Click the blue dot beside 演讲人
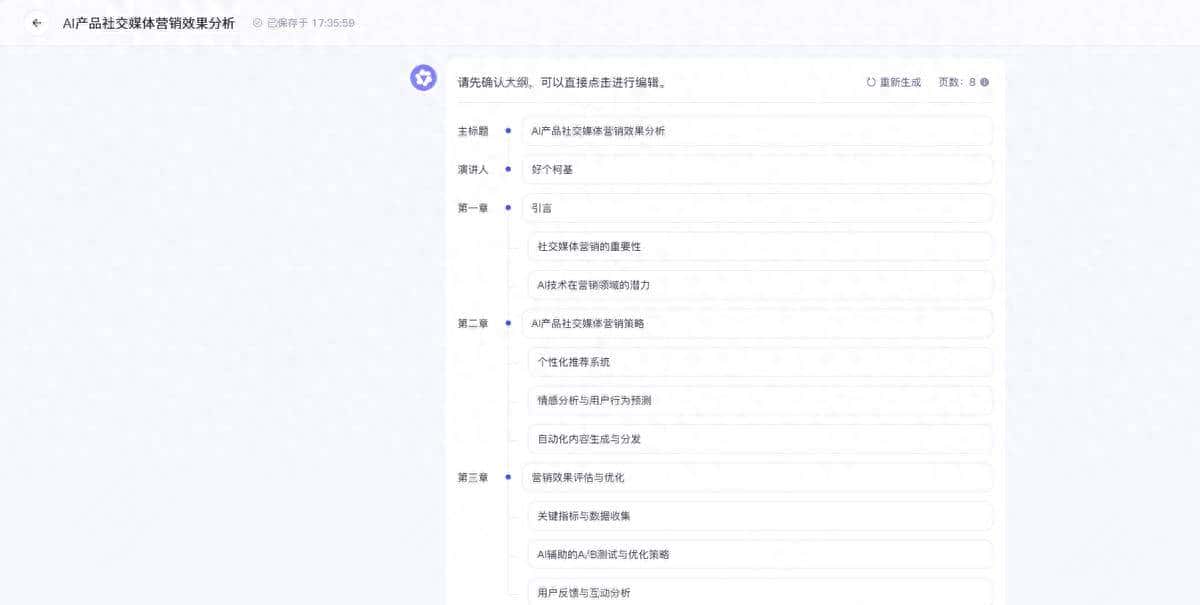 tap(510, 169)
